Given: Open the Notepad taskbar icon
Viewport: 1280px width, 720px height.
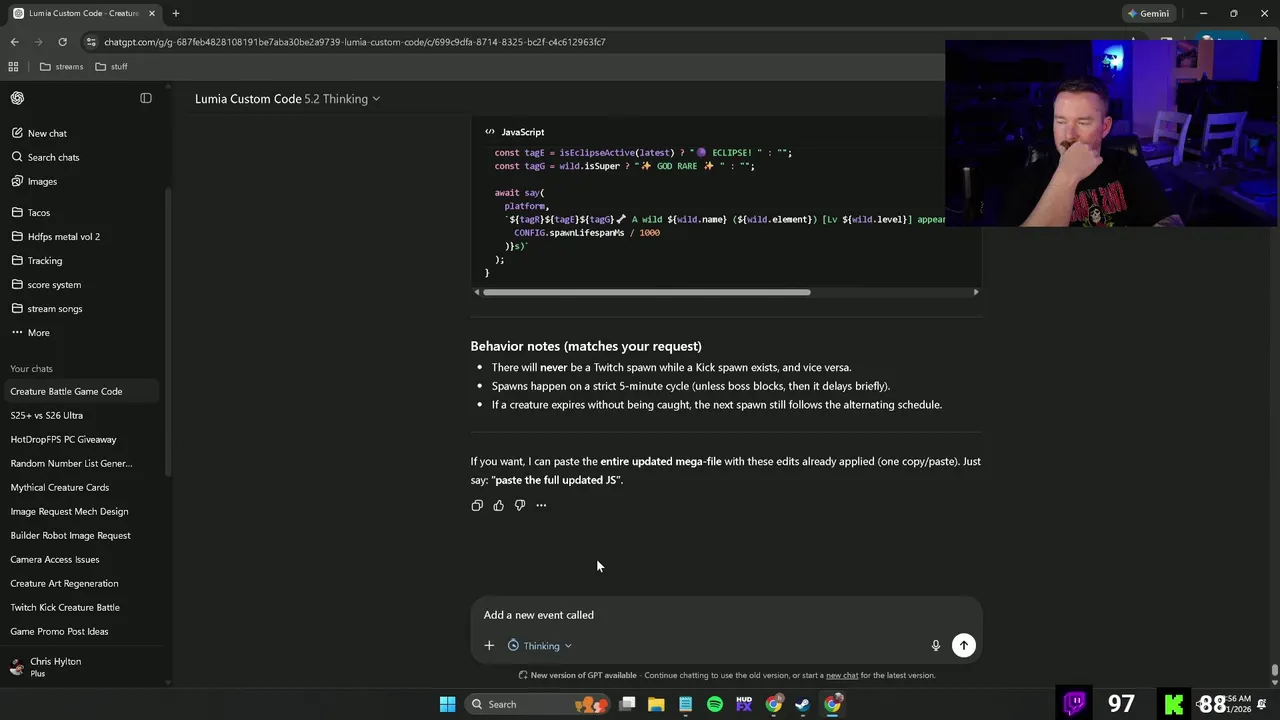Looking at the screenshot, I should 685,704.
